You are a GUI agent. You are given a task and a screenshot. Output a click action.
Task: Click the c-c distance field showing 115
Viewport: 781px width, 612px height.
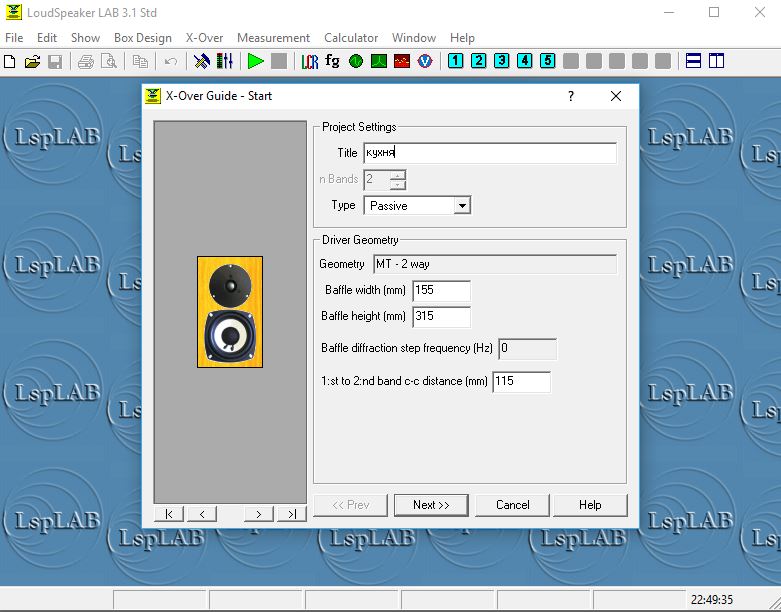coord(521,381)
